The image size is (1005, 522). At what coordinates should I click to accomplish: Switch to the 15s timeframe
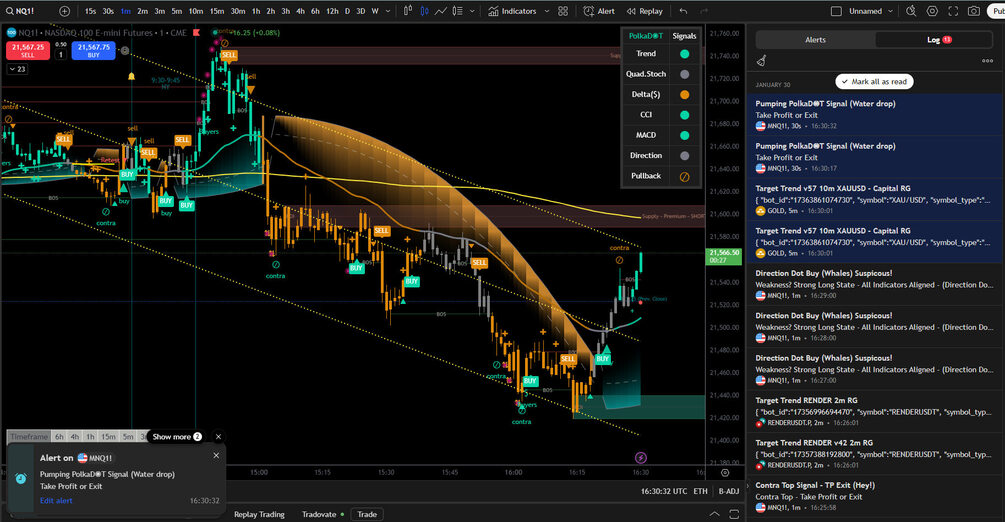click(x=90, y=11)
